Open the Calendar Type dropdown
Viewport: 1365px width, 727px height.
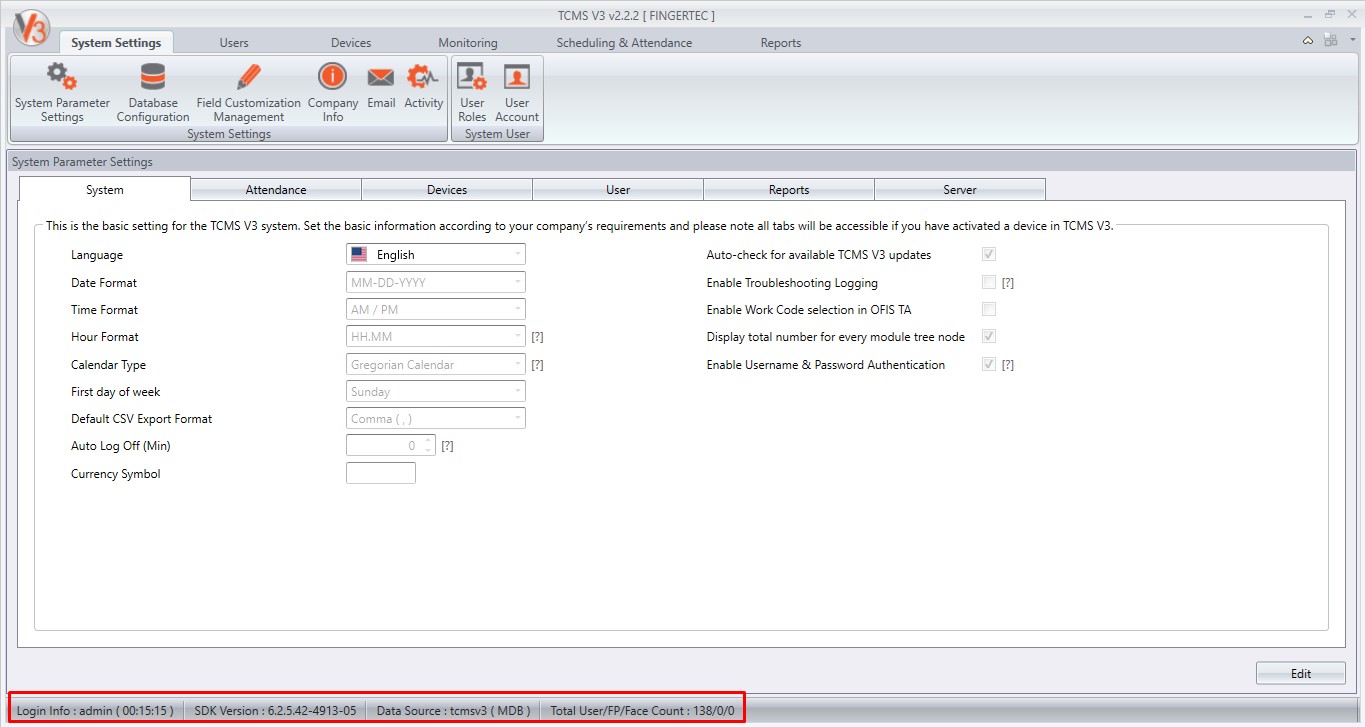click(436, 365)
